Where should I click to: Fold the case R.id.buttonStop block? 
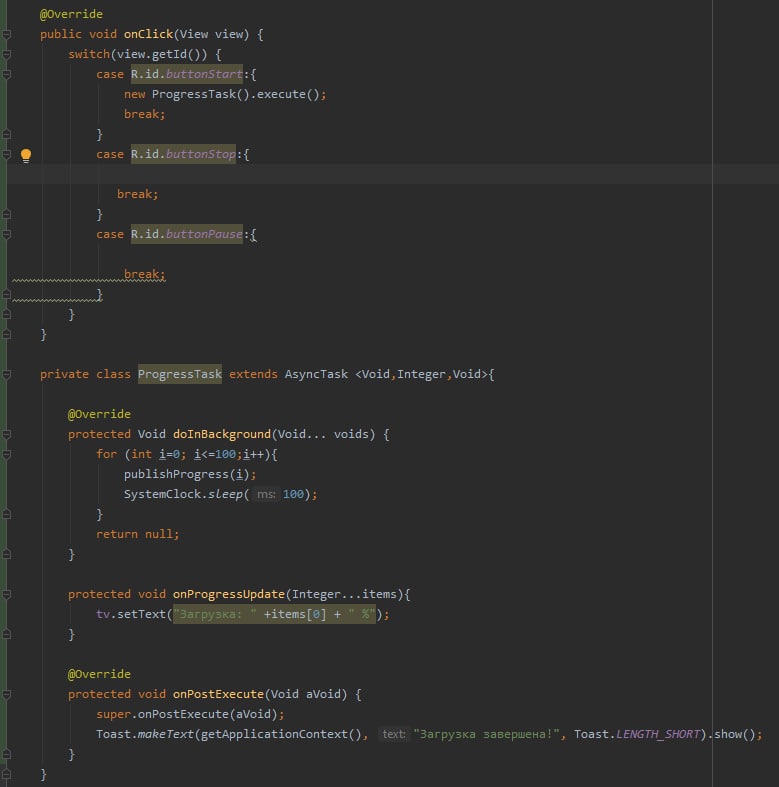(x=7, y=154)
